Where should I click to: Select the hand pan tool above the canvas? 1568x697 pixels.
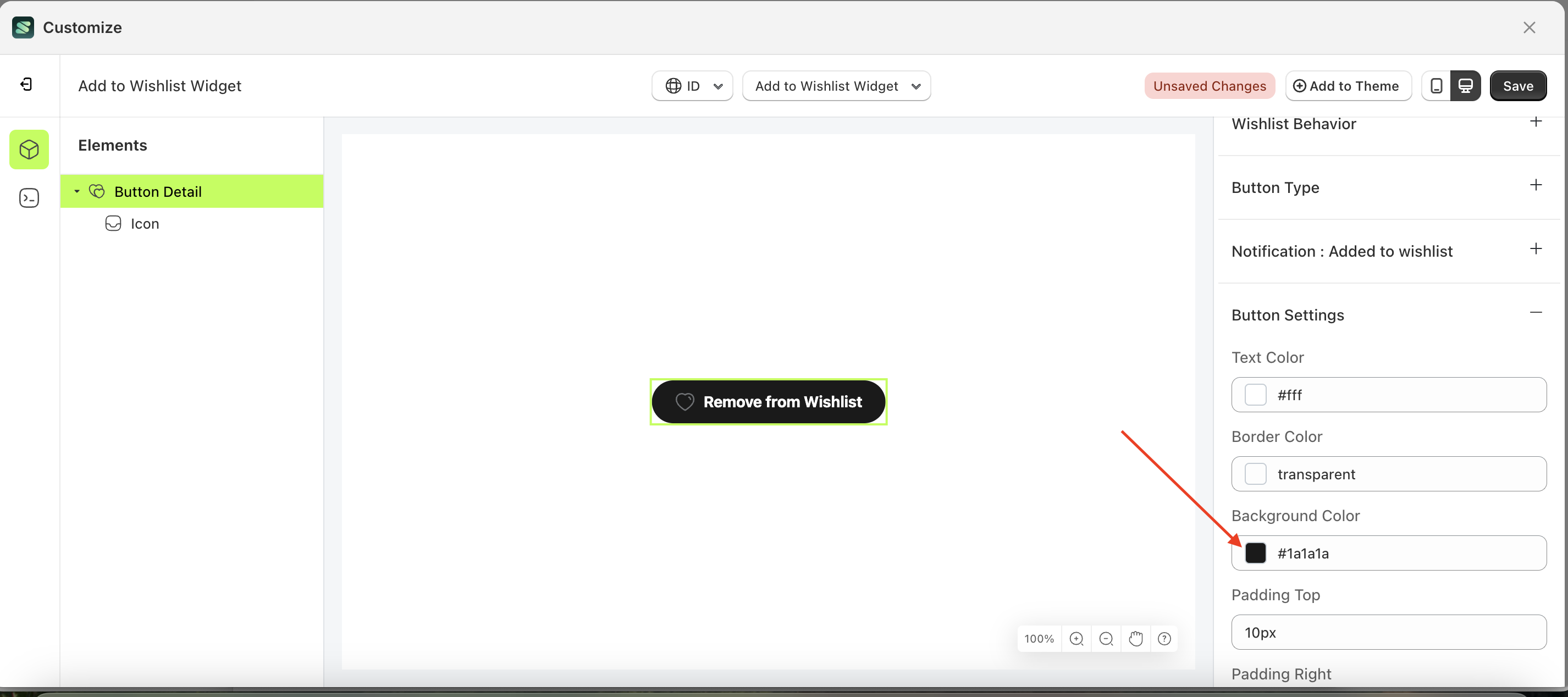coord(1136,639)
